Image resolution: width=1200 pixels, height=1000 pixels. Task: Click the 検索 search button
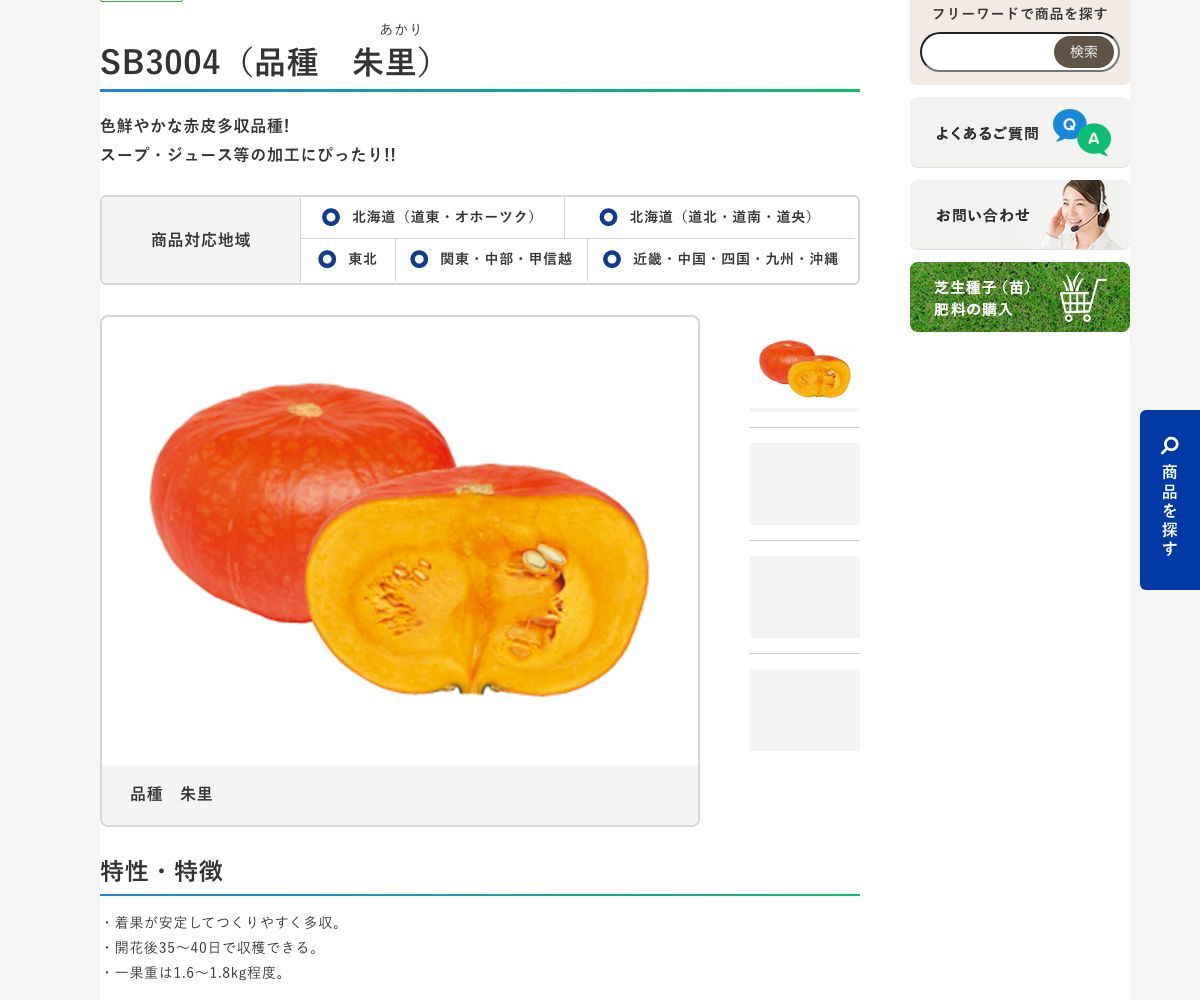tap(1084, 52)
